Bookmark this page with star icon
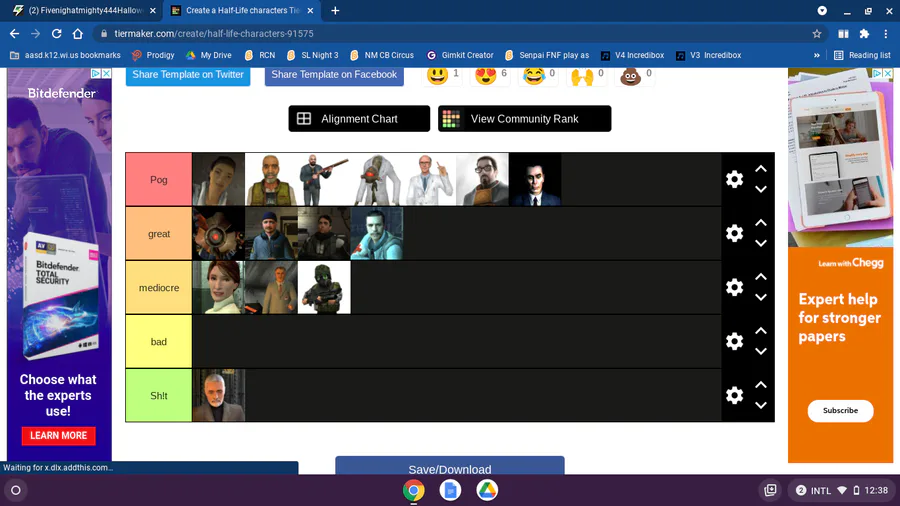Screen dimensions: 900x506 tap(817, 34)
